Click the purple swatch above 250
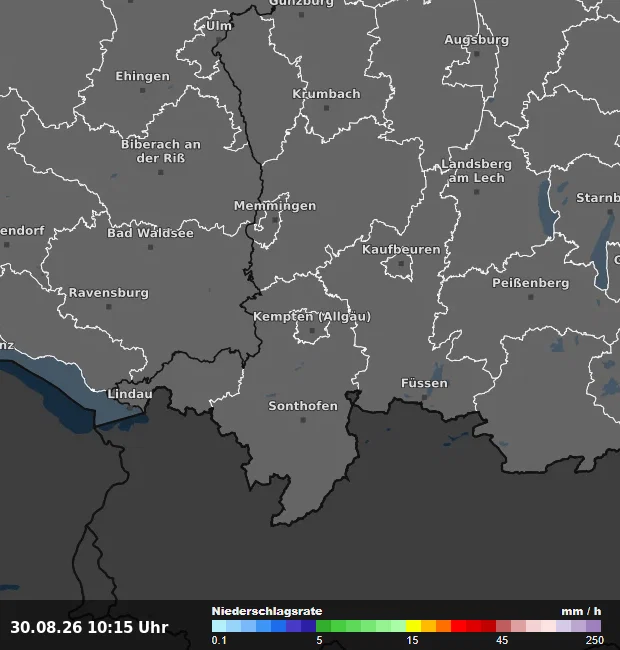The height and width of the screenshot is (650, 620). point(593,626)
